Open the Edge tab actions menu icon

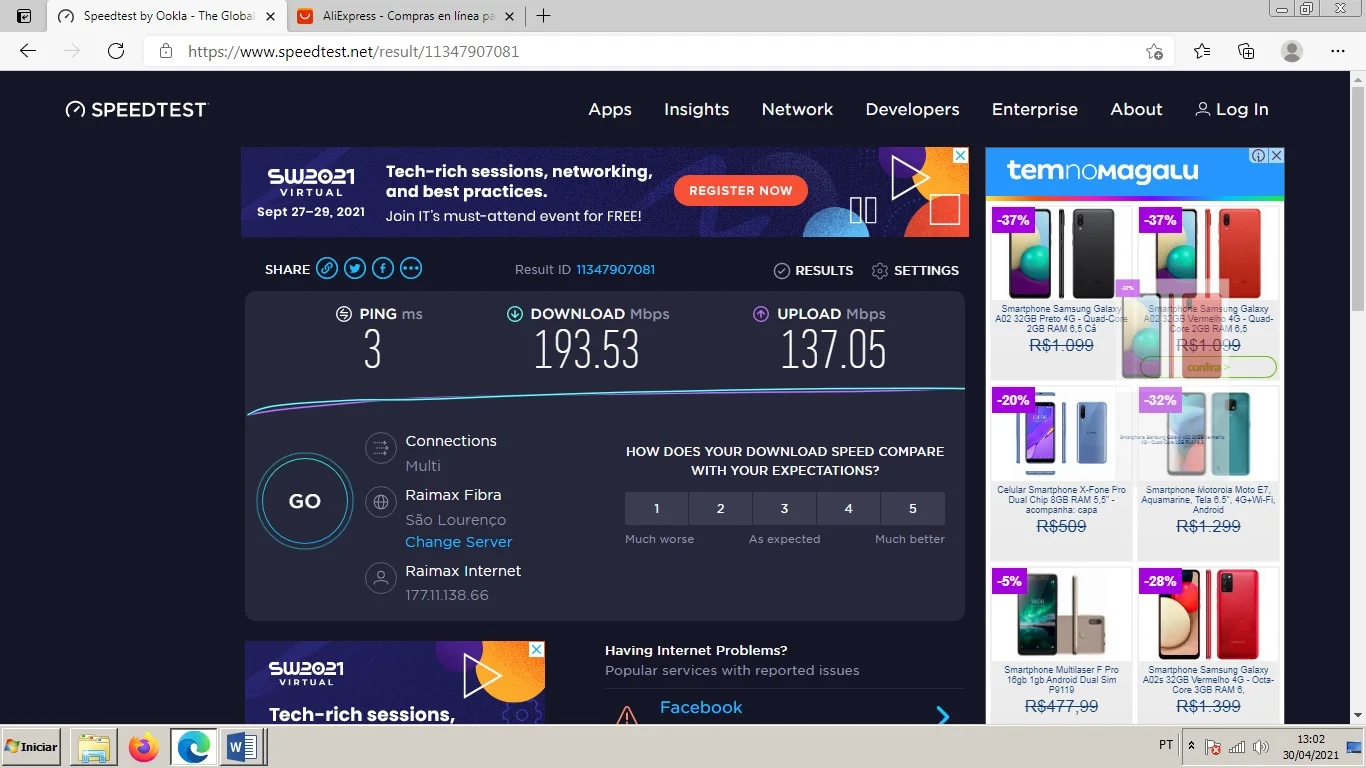(x=24, y=16)
